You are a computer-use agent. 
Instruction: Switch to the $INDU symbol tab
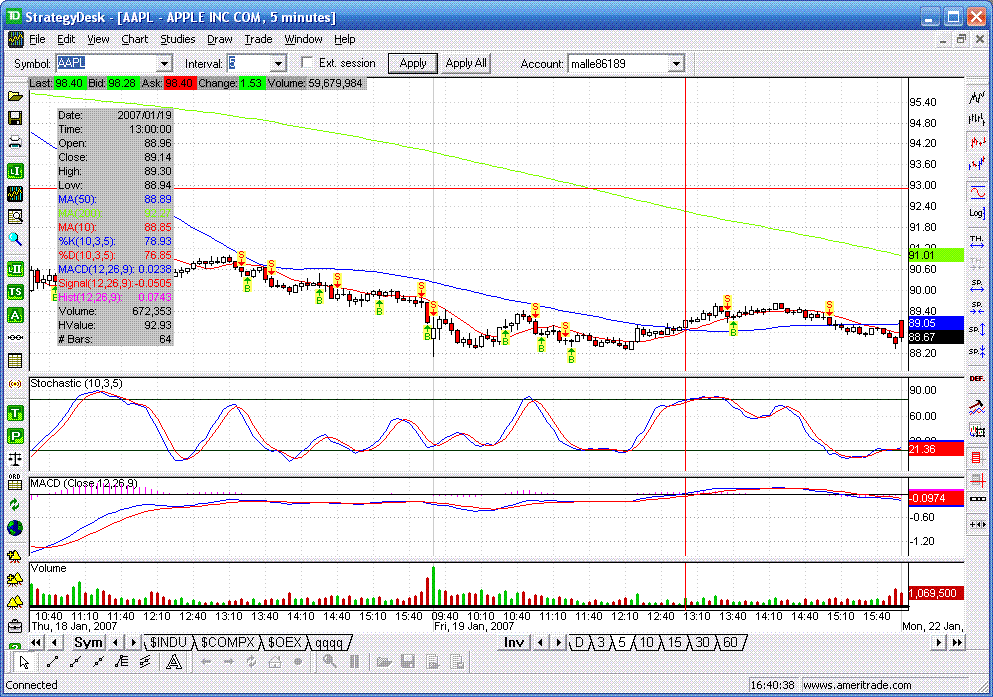tap(168, 643)
